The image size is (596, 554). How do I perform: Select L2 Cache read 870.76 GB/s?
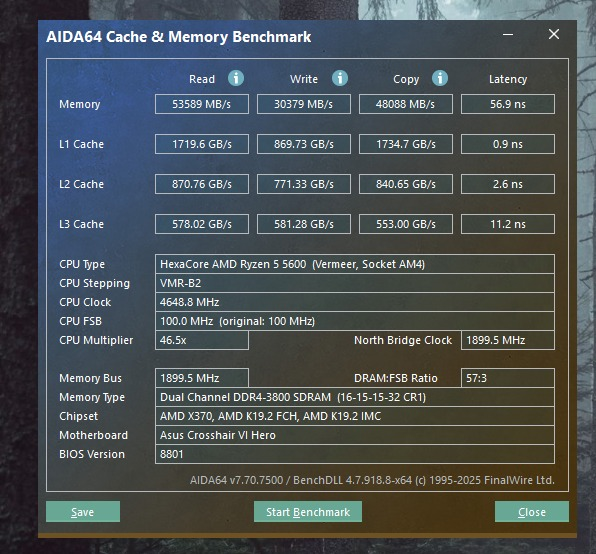(x=202, y=184)
